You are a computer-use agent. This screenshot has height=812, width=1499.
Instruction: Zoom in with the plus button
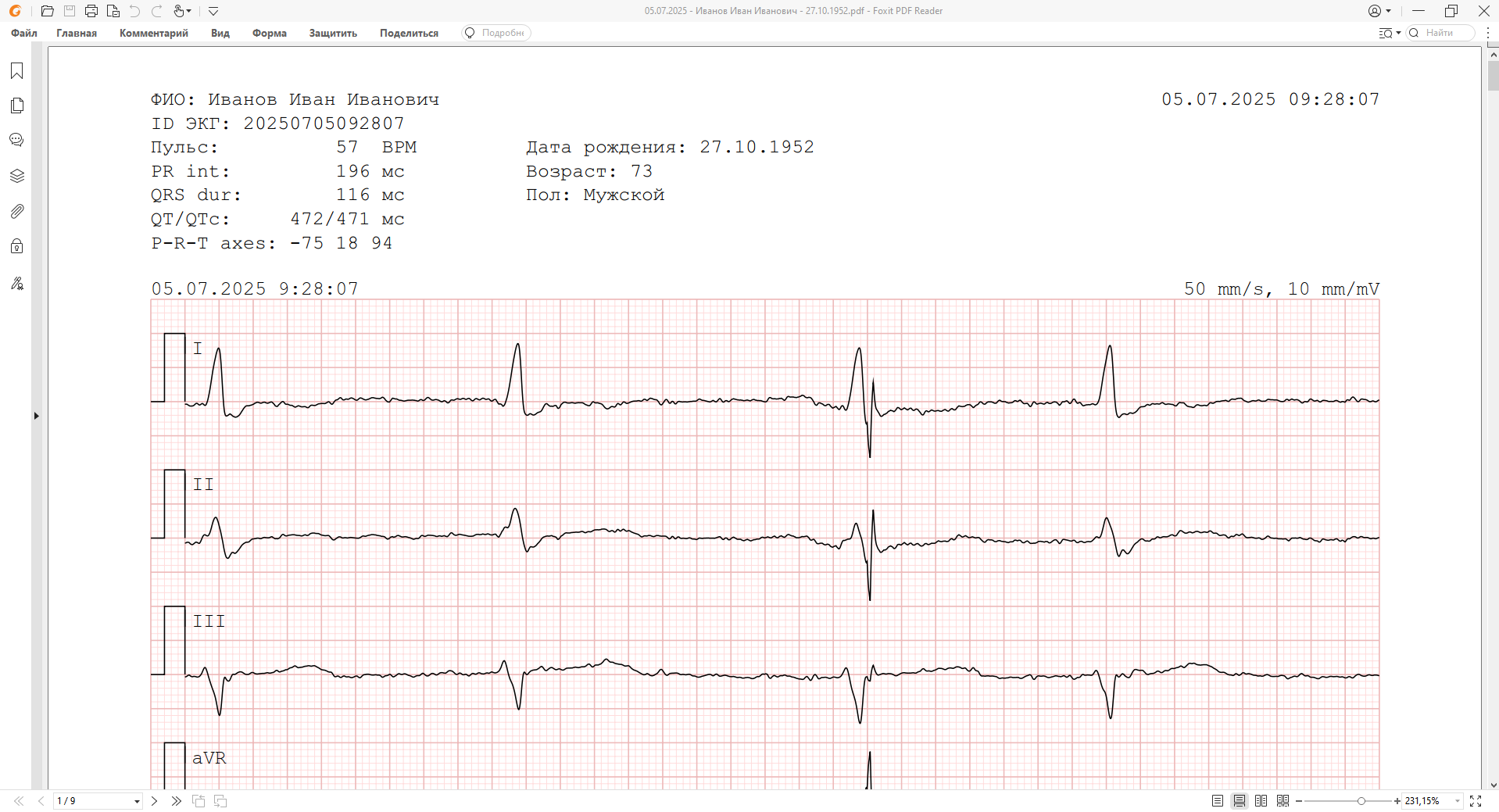(x=1397, y=801)
